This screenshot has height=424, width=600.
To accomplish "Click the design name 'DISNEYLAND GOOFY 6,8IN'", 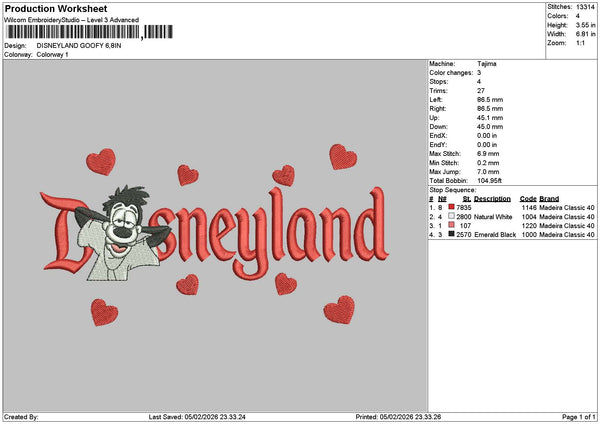I will click(79, 46).
